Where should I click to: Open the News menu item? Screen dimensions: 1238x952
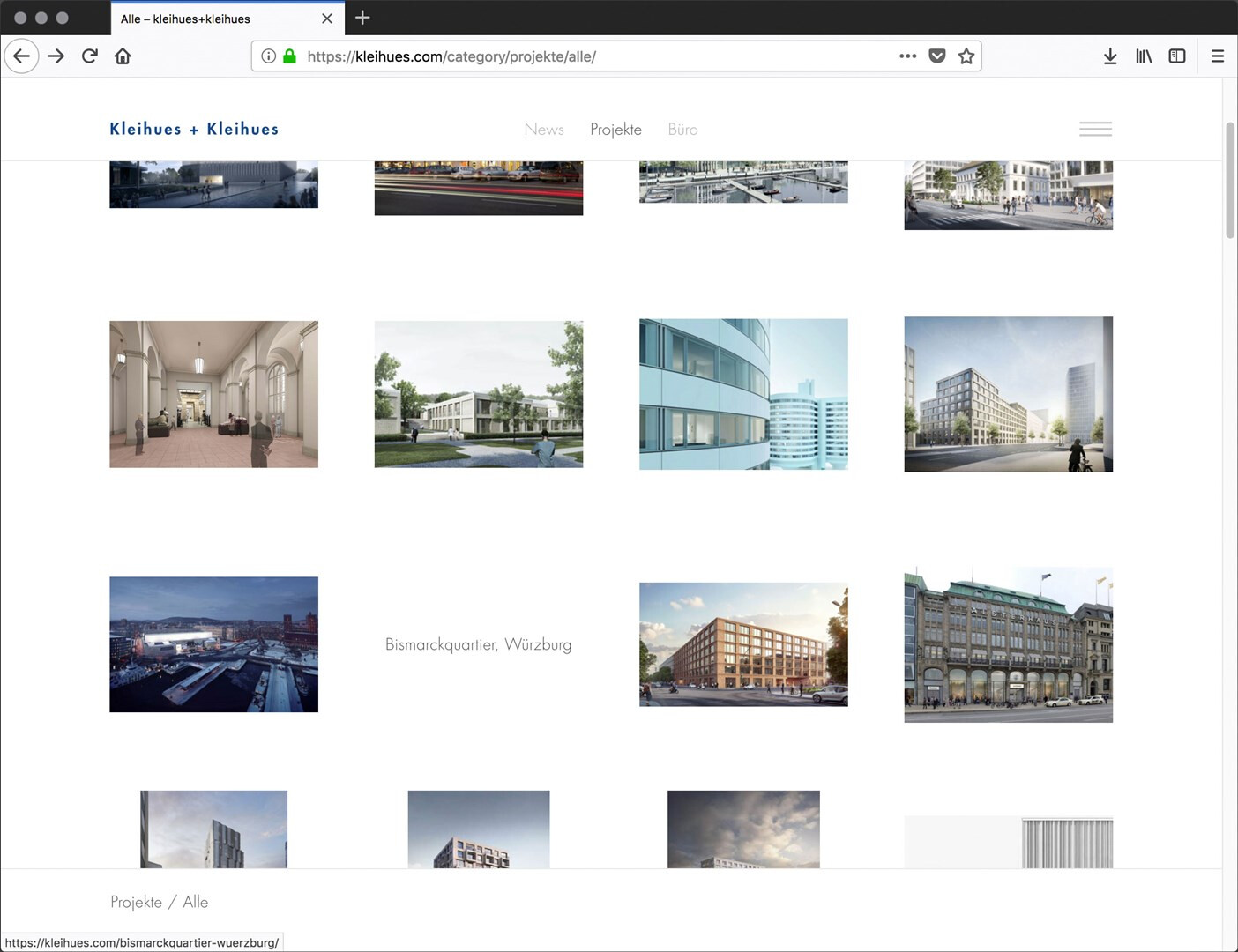click(x=544, y=130)
